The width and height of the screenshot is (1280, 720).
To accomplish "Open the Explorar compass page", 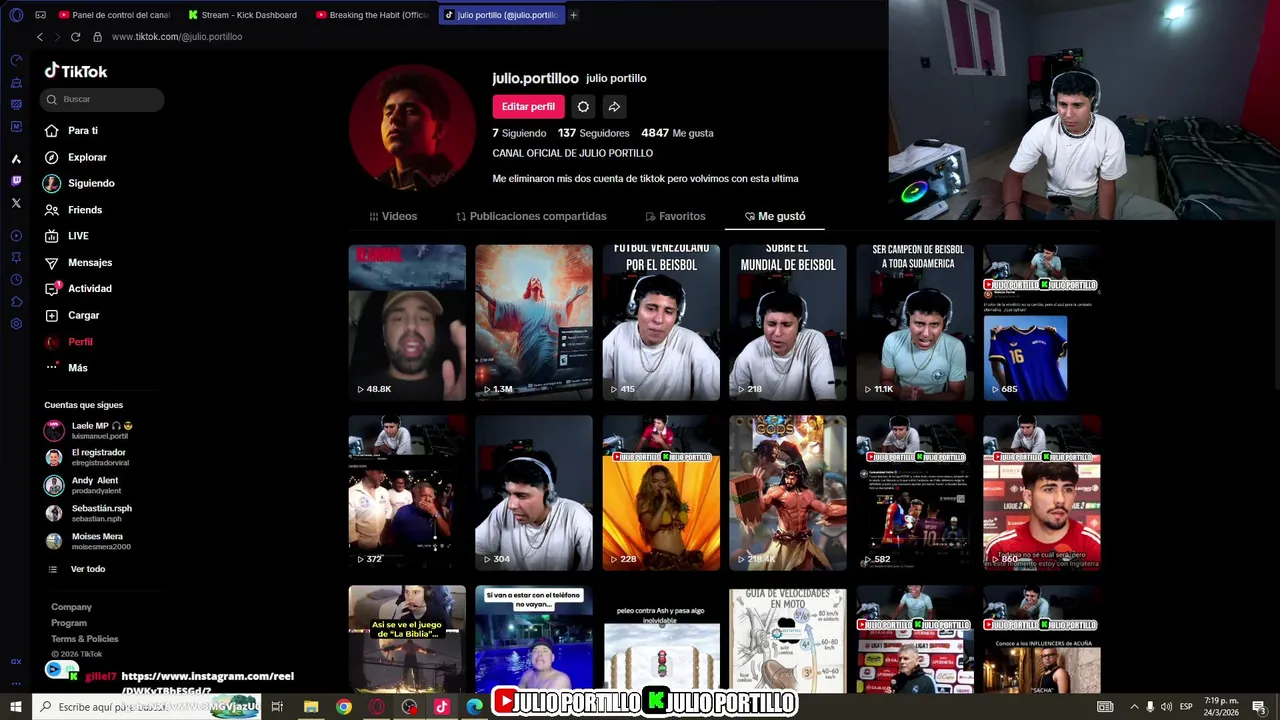I will click(75, 157).
